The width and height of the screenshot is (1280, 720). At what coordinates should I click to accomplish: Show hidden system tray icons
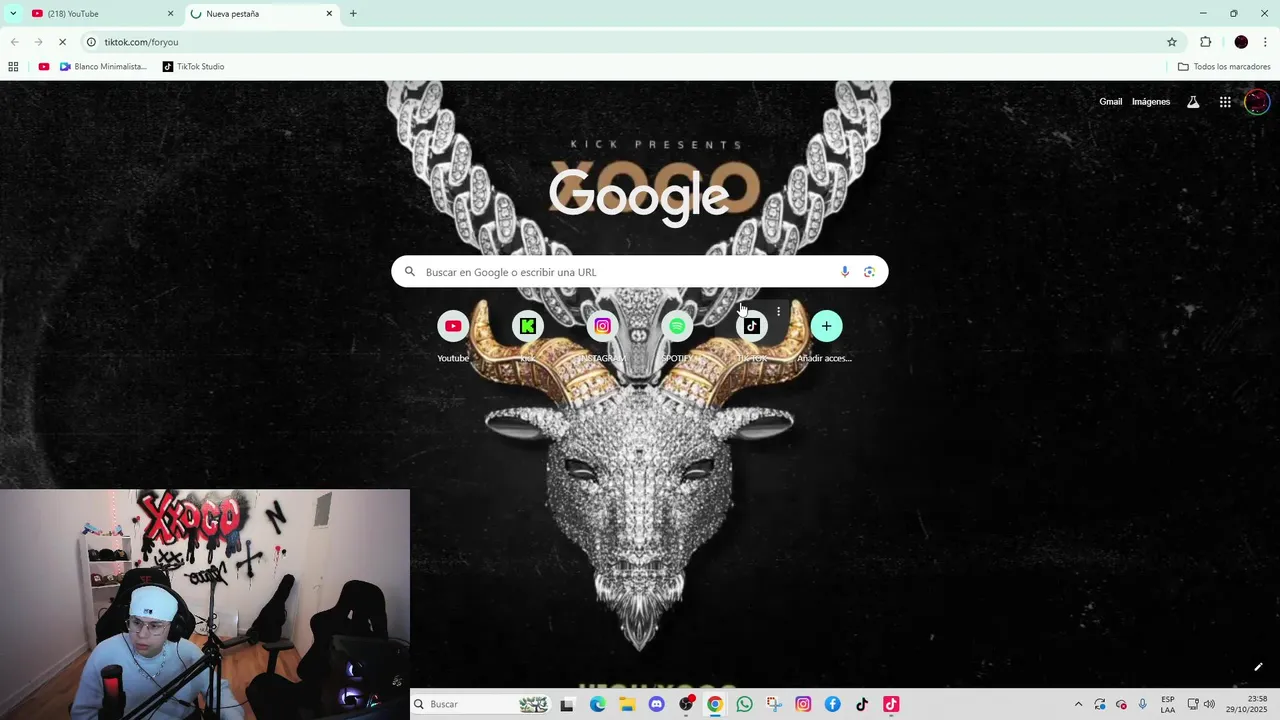click(x=1078, y=704)
